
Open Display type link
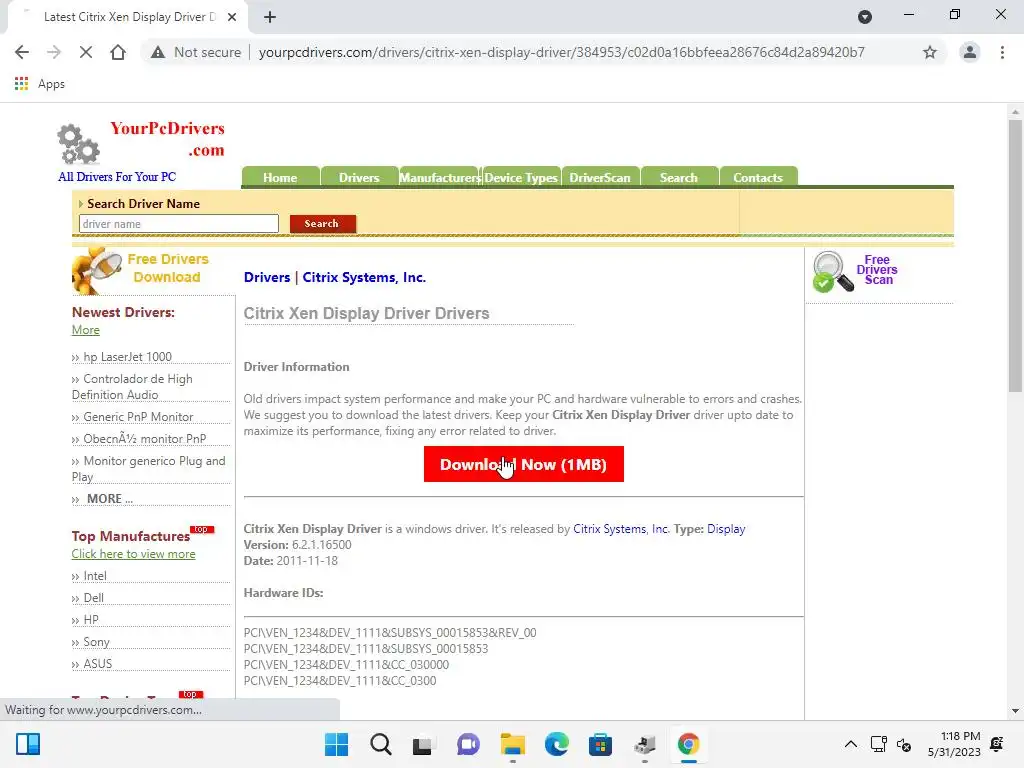click(x=726, y=529)
